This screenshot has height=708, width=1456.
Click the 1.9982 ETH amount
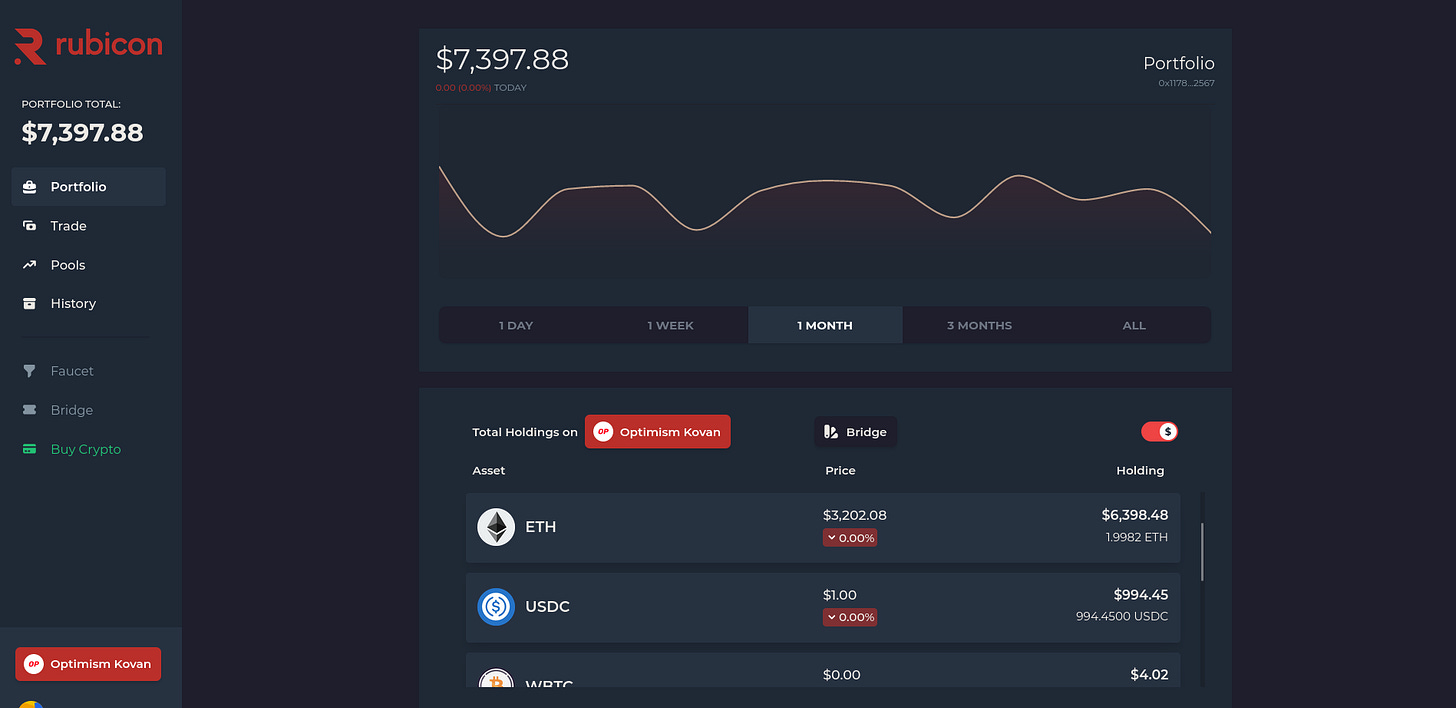[x=1137, y=537]
